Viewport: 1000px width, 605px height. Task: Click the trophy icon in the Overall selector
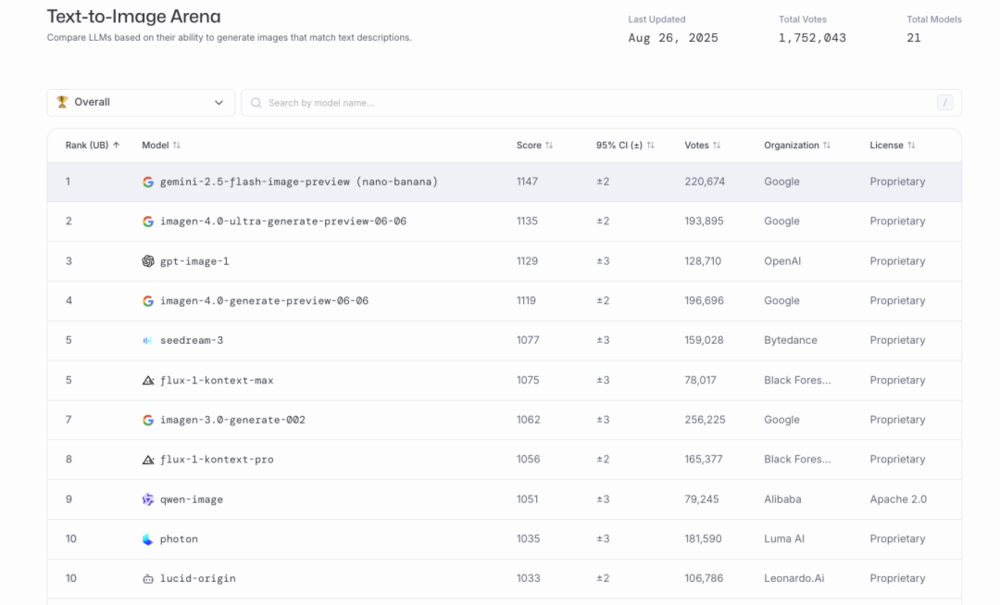point(62,102)
